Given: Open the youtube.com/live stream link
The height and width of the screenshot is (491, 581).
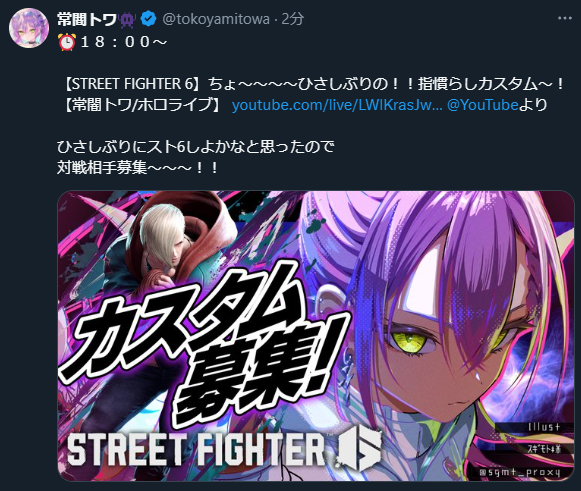Looking at the screenshot, I should click(x=337, y=105).
